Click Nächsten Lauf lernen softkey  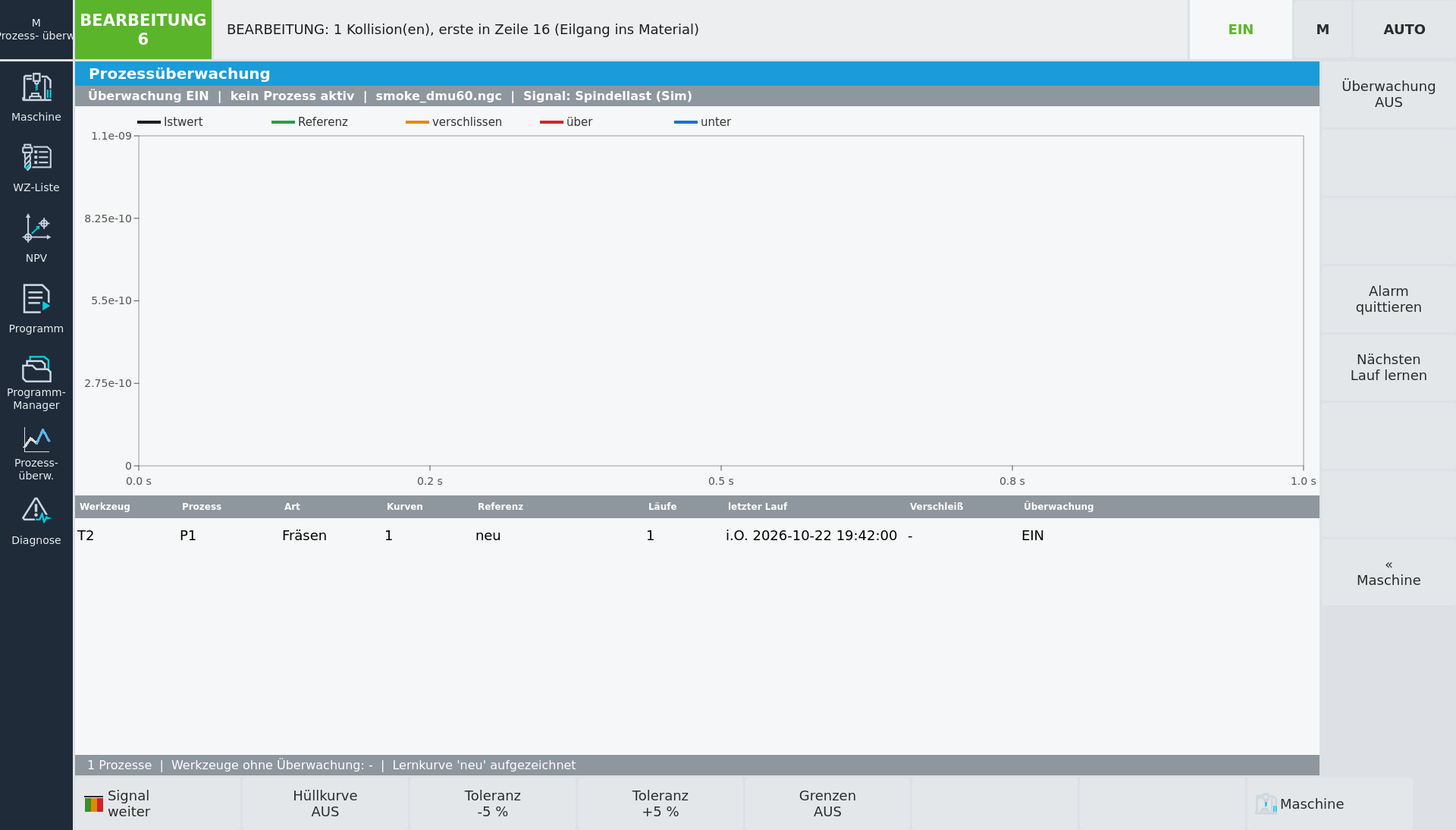[x=1389, y=367]
